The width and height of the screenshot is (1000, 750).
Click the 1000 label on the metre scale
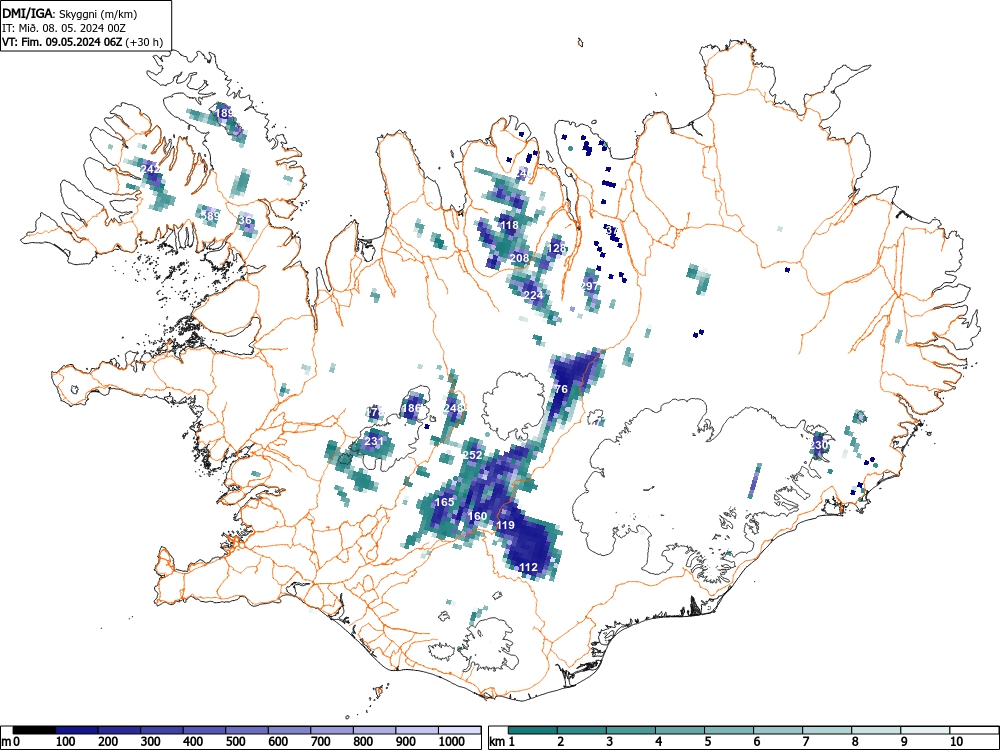452,742
